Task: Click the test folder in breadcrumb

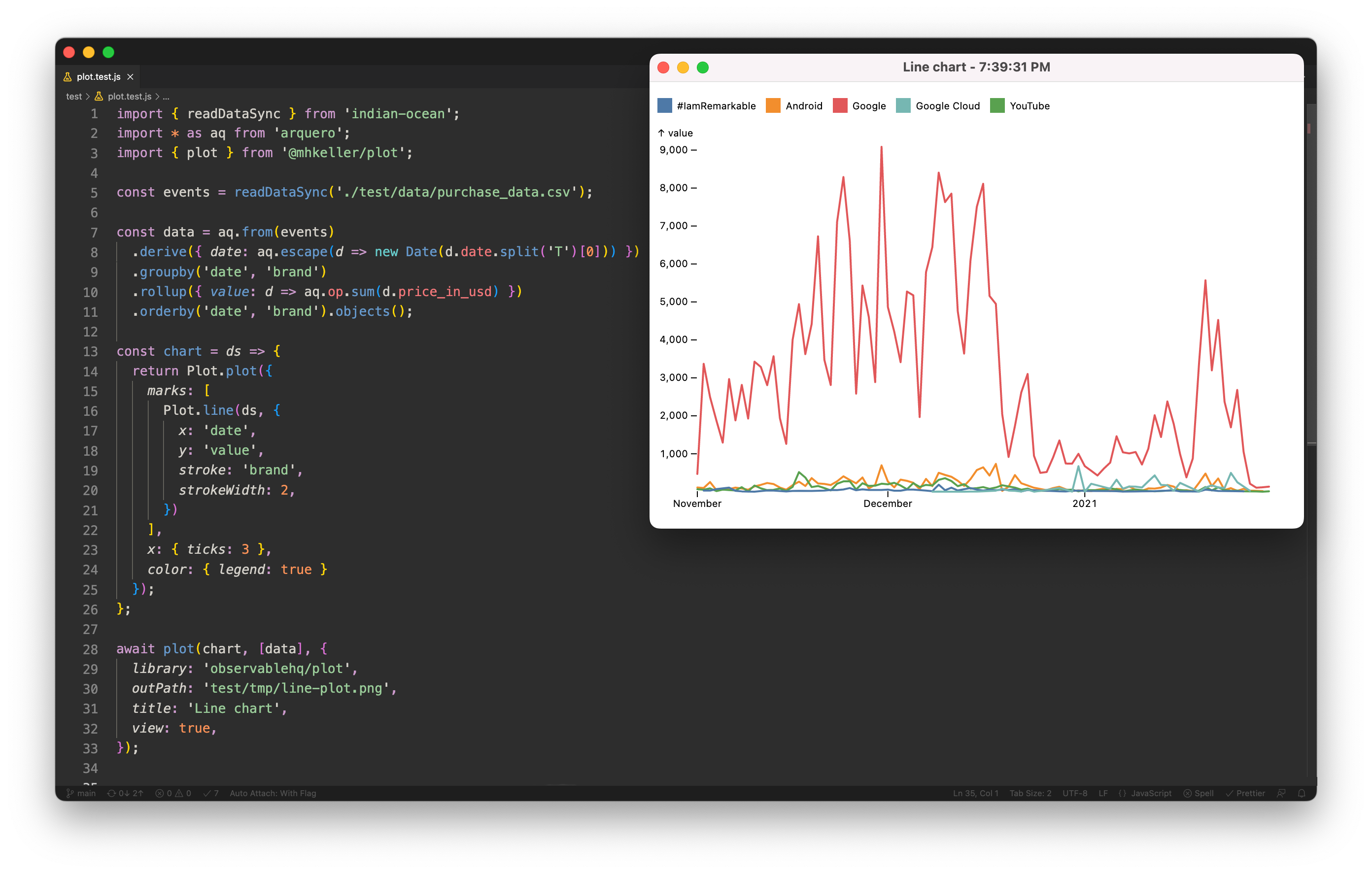Action: click(x=73, y=96)
